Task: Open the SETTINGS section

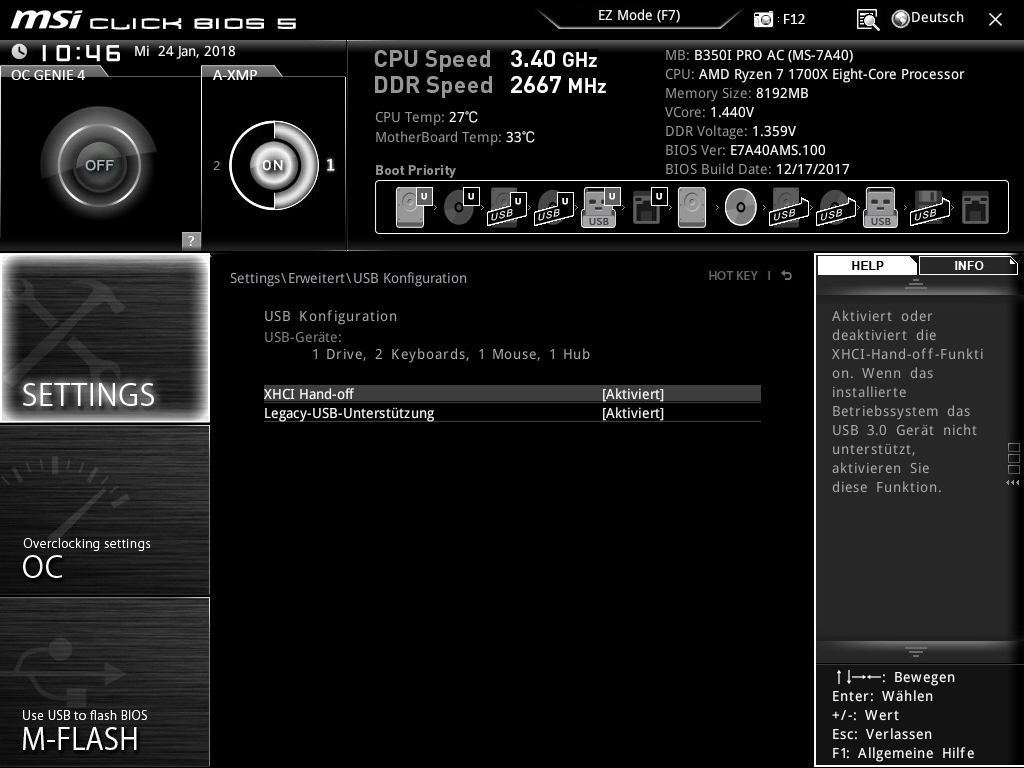Action: click(105, 338)
